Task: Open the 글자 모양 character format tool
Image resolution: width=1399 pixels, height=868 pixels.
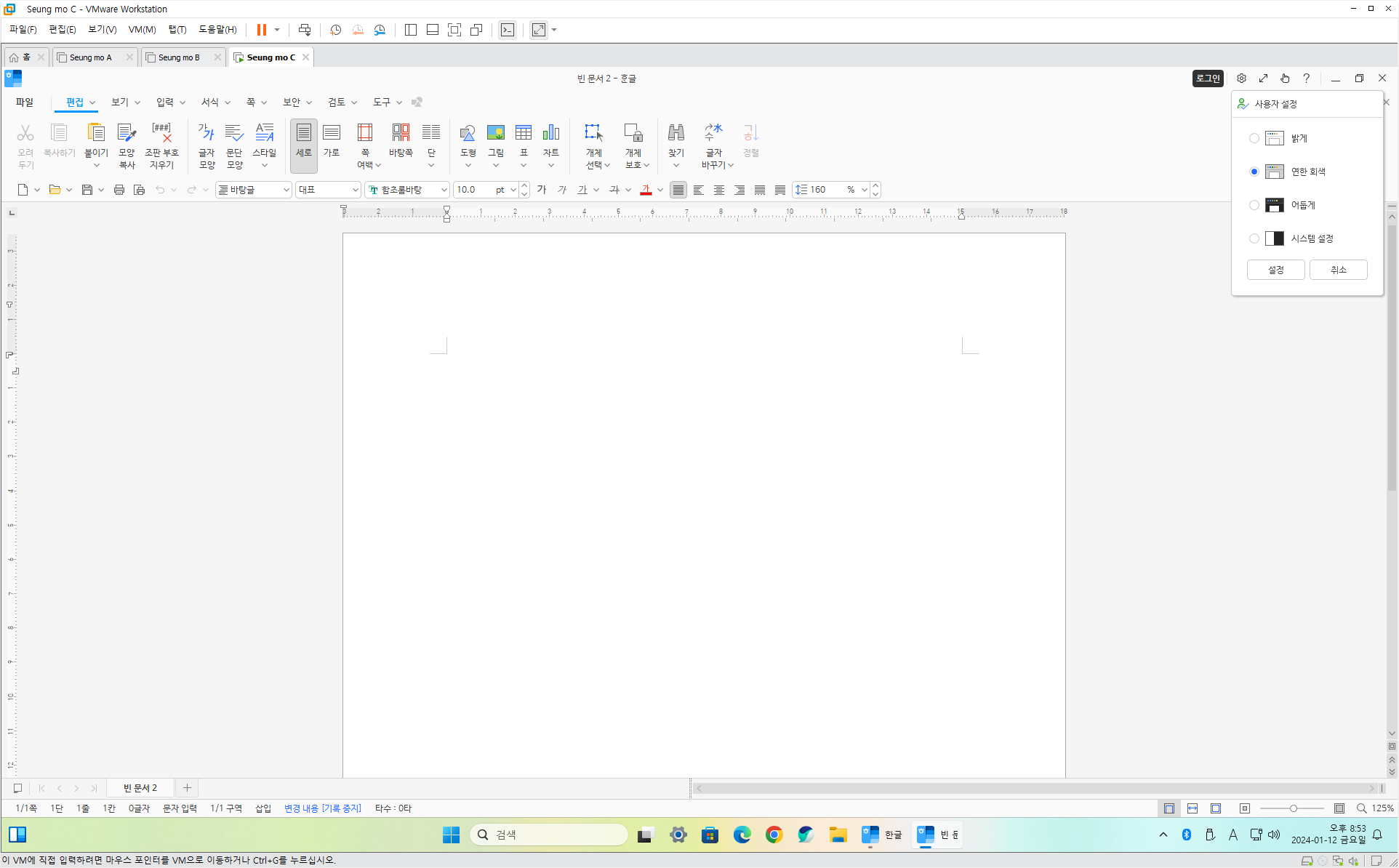Action: tap(207, 144)
